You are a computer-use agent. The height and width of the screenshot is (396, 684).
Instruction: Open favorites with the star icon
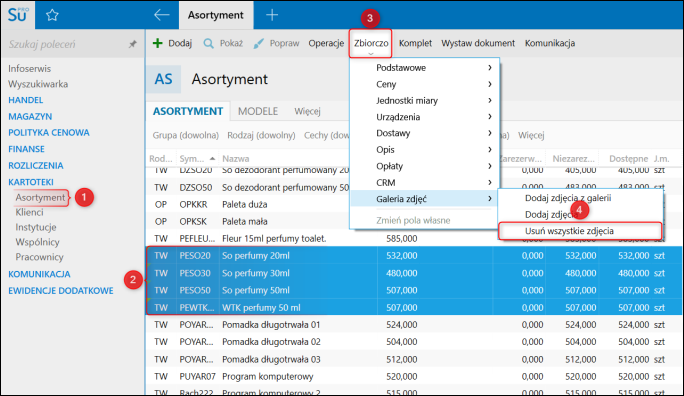(52, 15)
